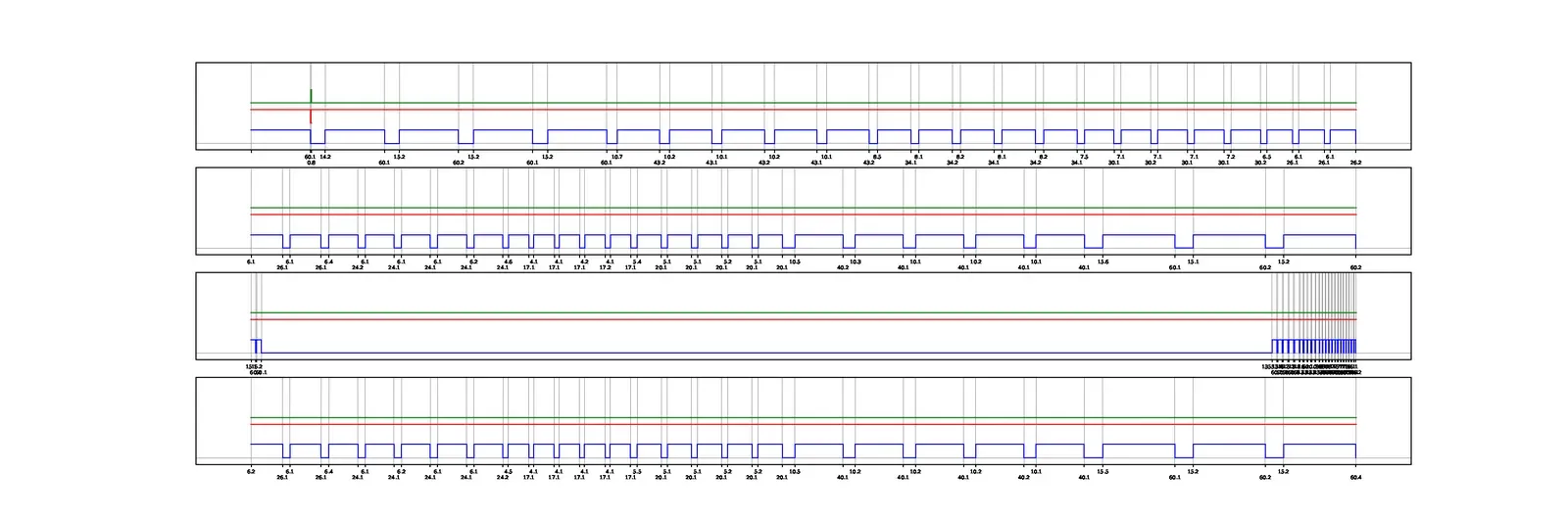
Task: Select the "5.5" tick label
Action: coord(637,471)
